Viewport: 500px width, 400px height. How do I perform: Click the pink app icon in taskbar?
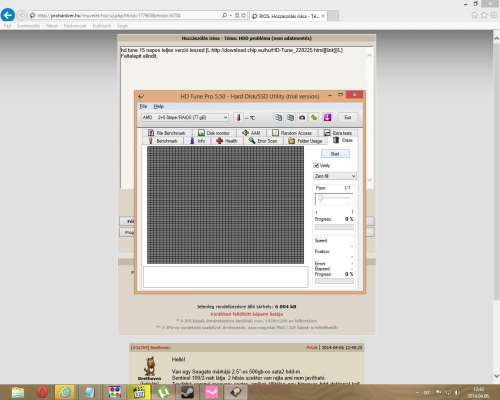(x=212, y=392)
